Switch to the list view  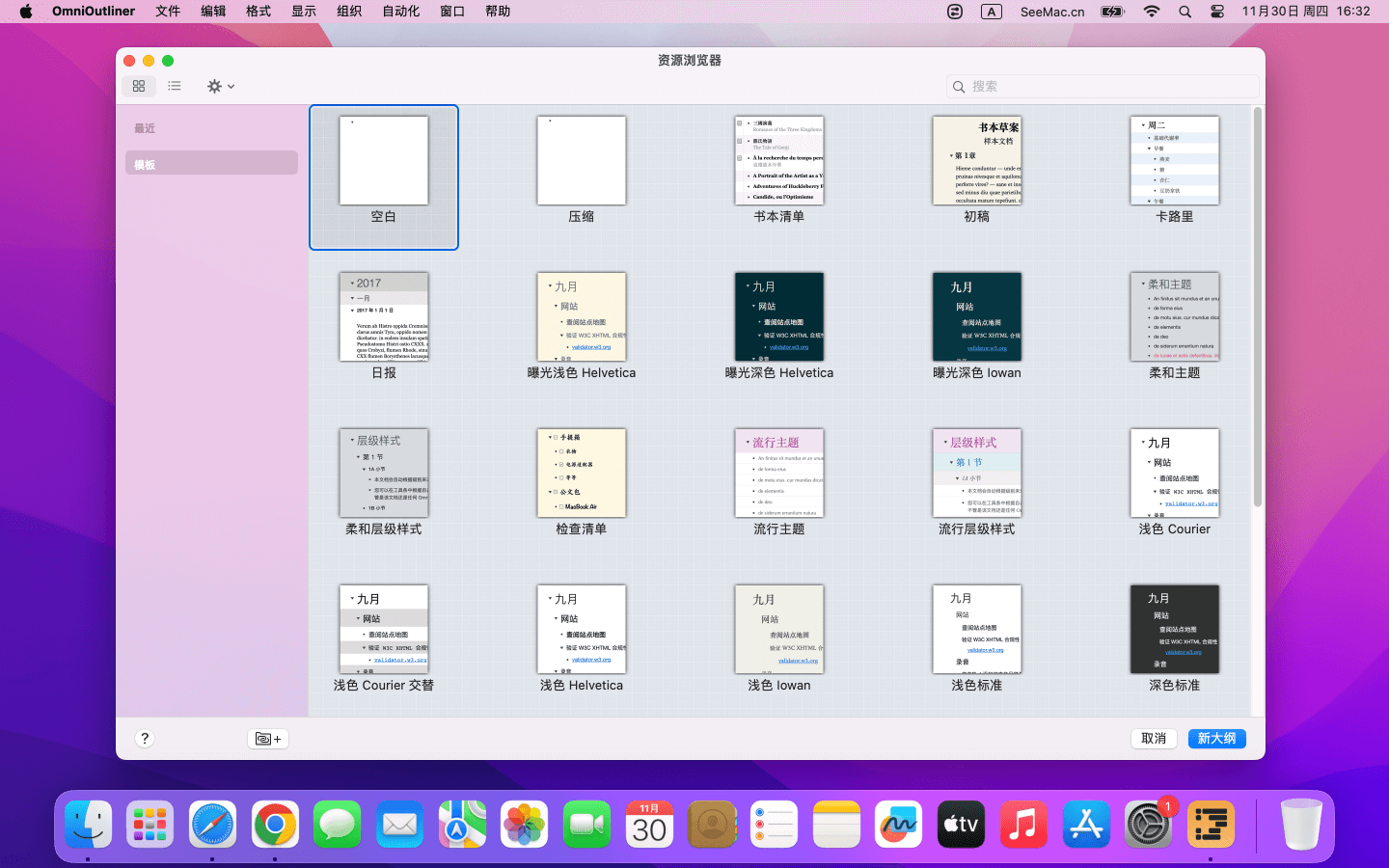[x=175, y=86]
